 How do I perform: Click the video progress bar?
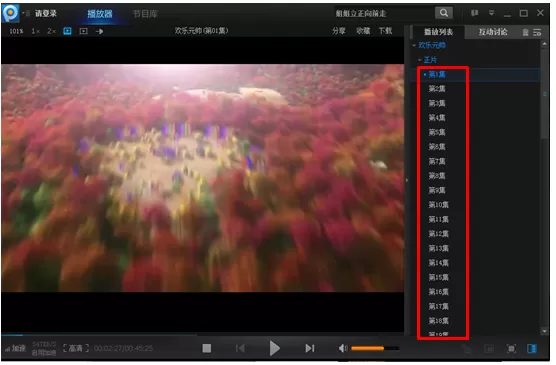[202, 334]
